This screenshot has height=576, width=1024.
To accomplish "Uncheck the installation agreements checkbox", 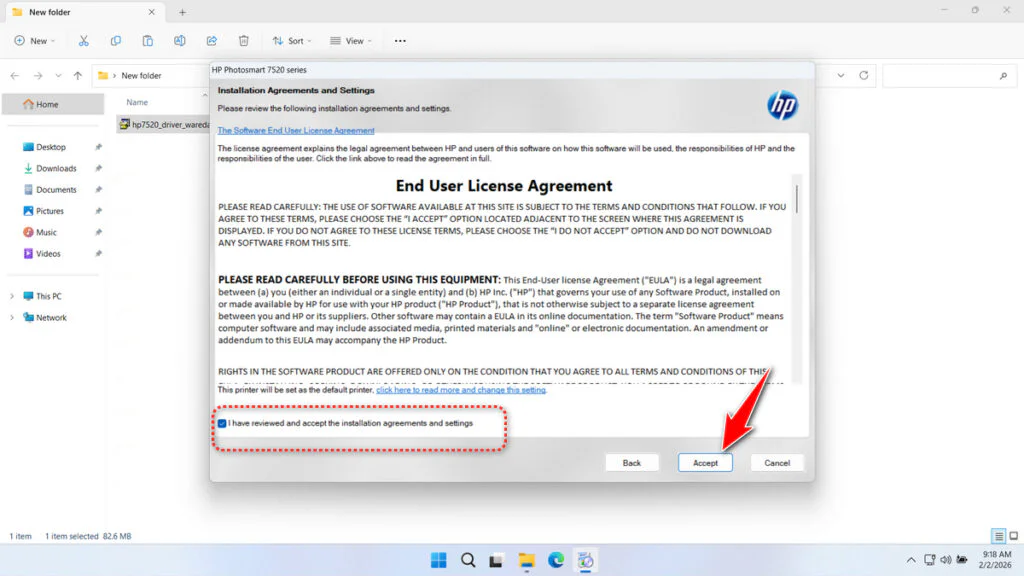I will (x=222, y=422).
